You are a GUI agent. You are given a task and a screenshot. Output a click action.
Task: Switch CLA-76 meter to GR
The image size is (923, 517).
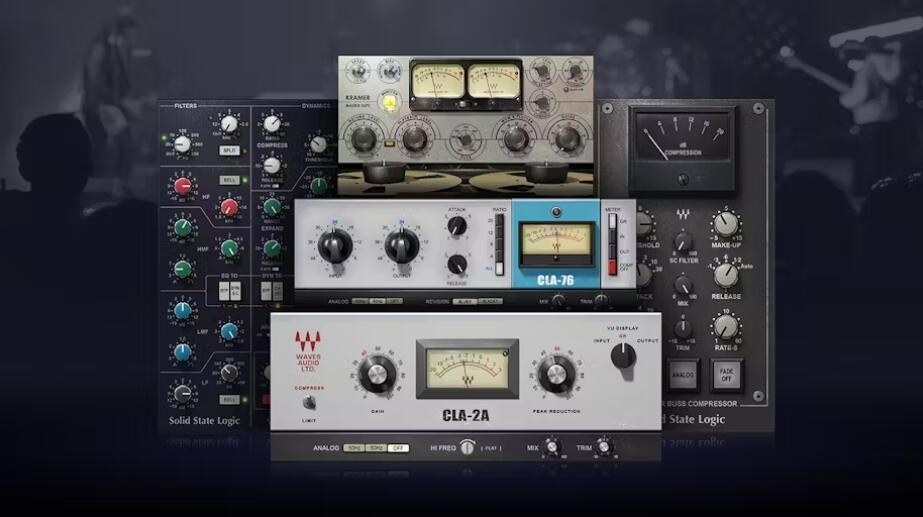point(612,221)
